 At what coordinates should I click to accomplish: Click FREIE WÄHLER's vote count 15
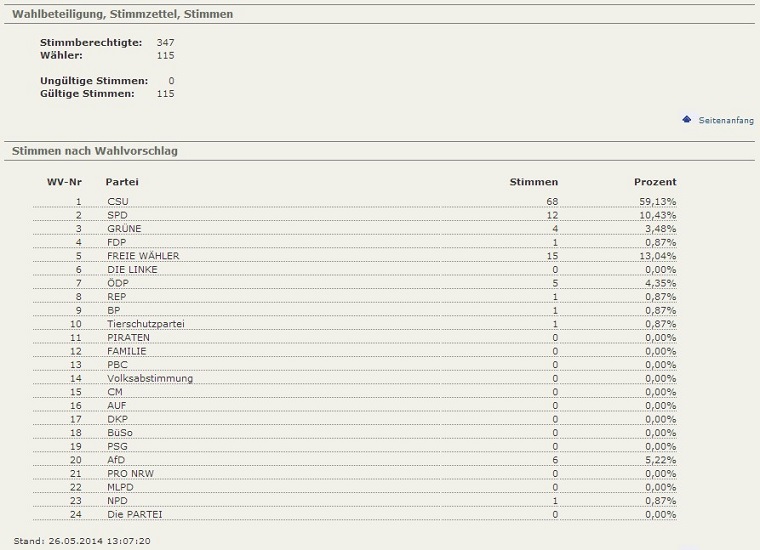(x=552, y=256)
